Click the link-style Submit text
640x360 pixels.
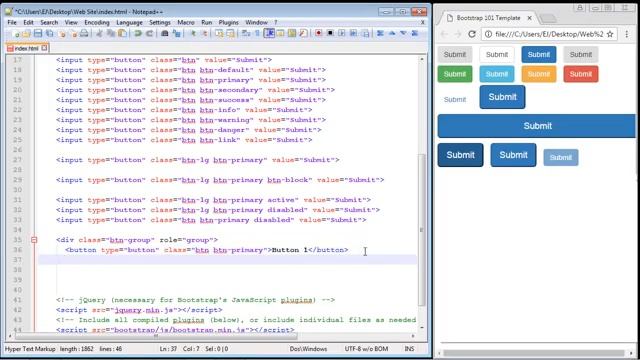coord(455,100)
